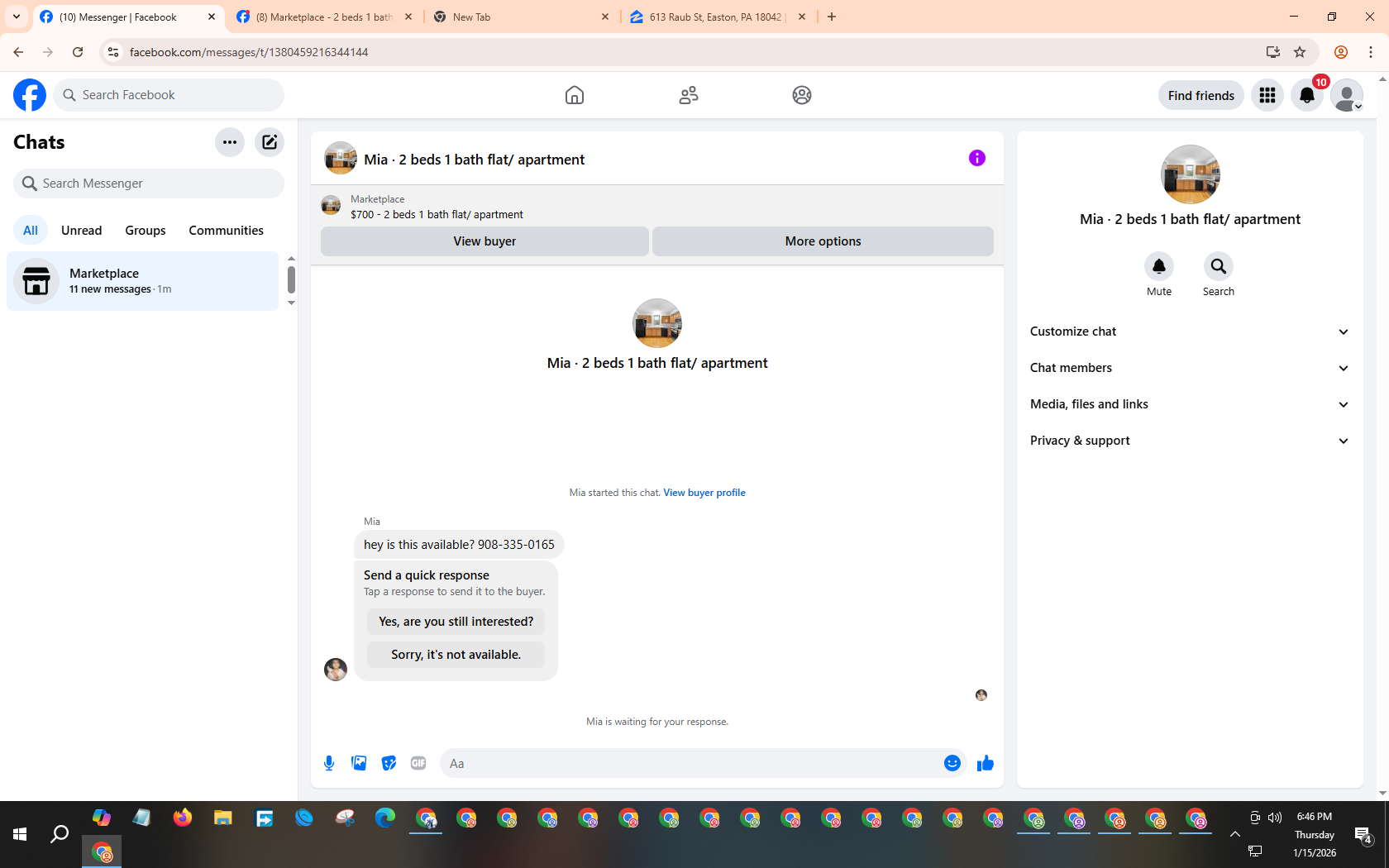The image size is (1389, 868).
Task: Open the Marketplace chat row
Action: click(143, 281)
